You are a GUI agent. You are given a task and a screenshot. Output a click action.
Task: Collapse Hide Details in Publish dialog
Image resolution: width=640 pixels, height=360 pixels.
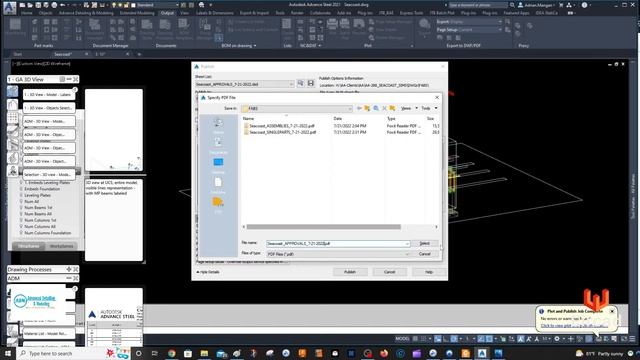(208, 272)
